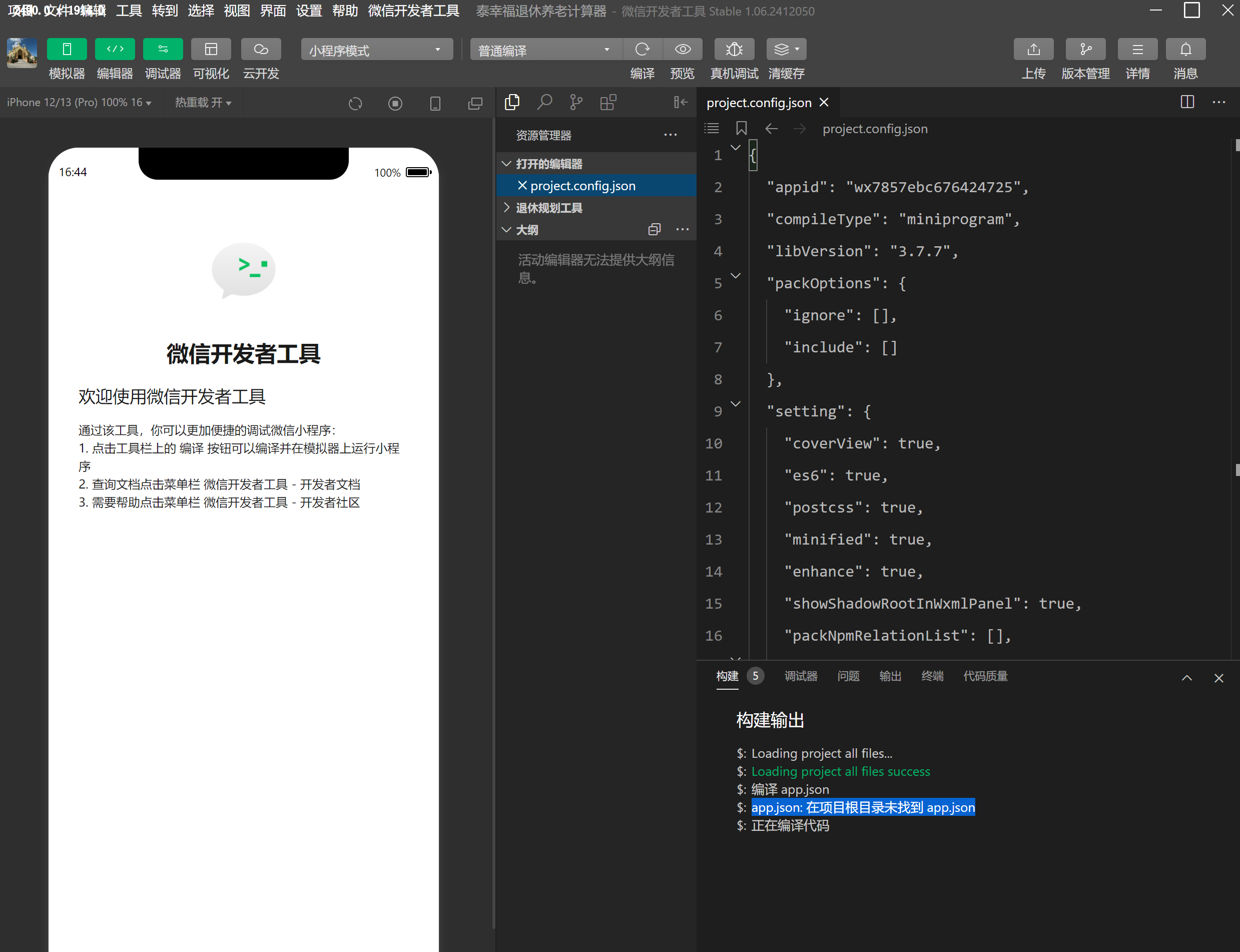Select the Source Control branch icon
The width and height of the screenshot is (1240, 952).
[576, 102]
